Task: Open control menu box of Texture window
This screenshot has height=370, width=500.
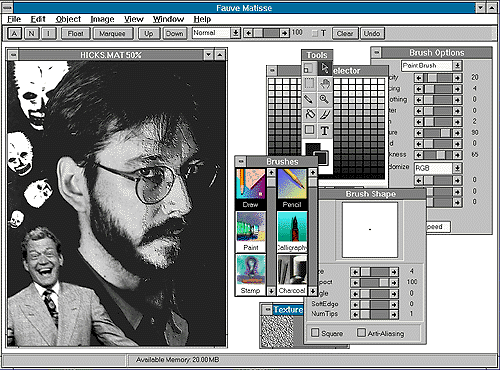Action: tap(267, 310)
